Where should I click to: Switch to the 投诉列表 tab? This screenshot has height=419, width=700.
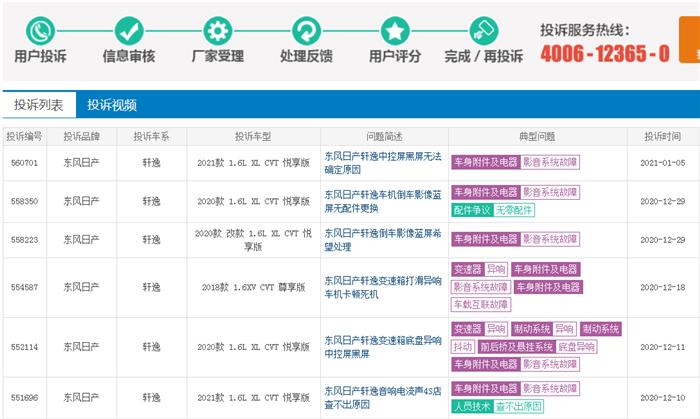coord(39,105)
